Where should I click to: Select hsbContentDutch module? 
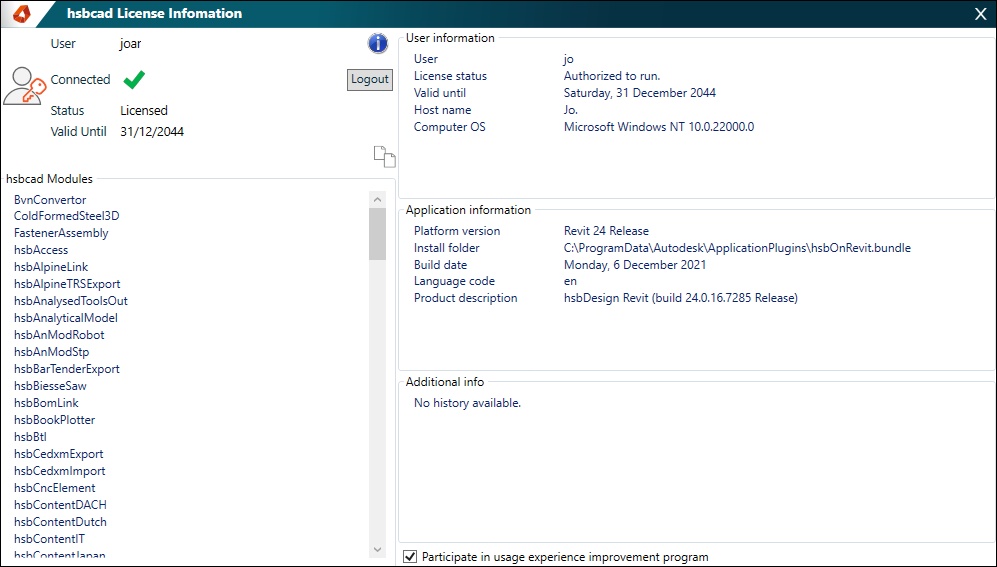[60, 522]
